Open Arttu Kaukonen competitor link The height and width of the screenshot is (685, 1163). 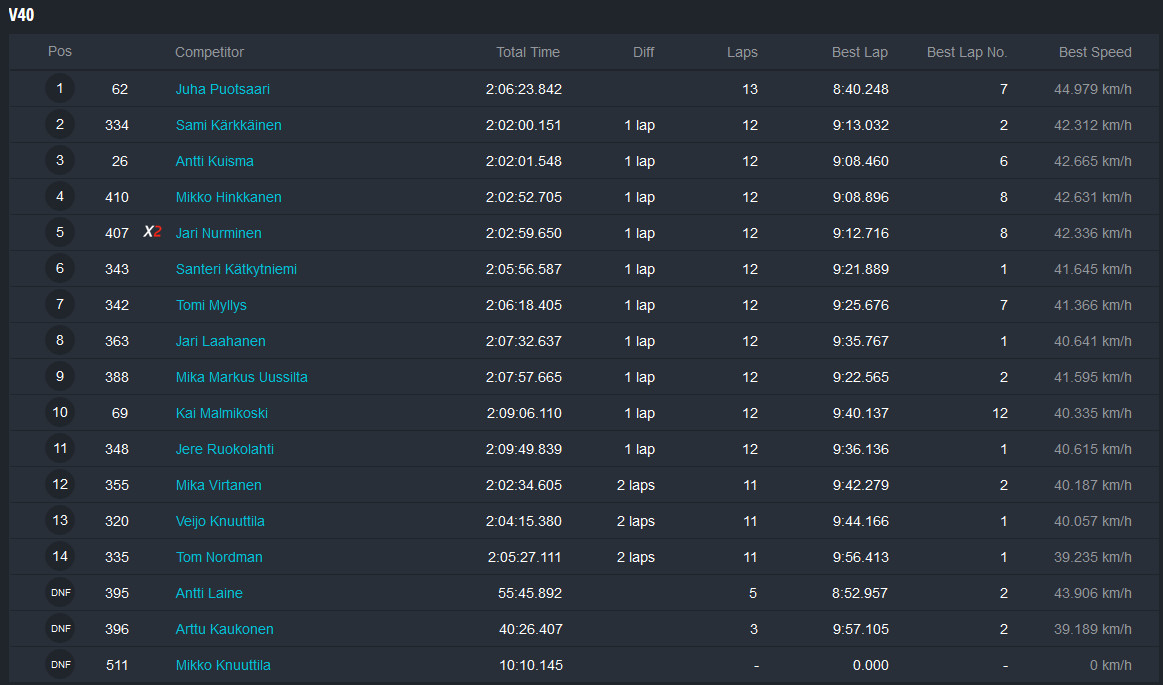pos(224,629)
